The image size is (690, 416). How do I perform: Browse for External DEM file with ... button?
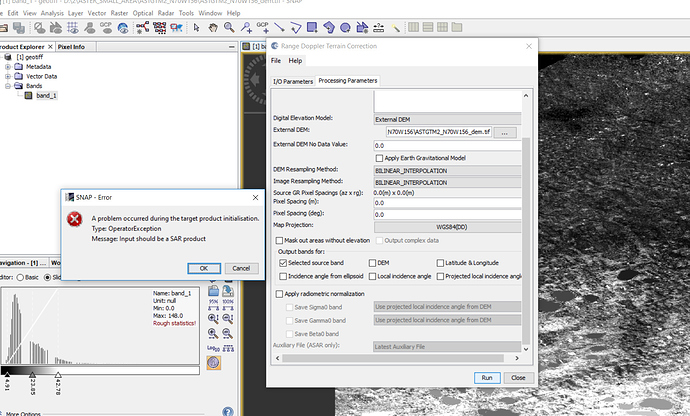(505, 133)
